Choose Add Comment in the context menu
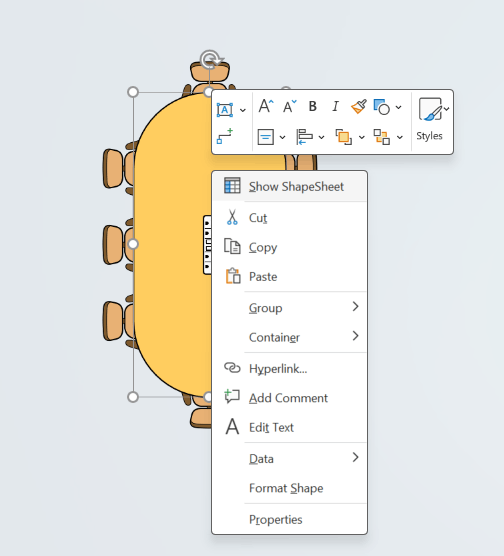Viewport: 504px width, 556px height. pyautogui.click(x=289, y=398)
